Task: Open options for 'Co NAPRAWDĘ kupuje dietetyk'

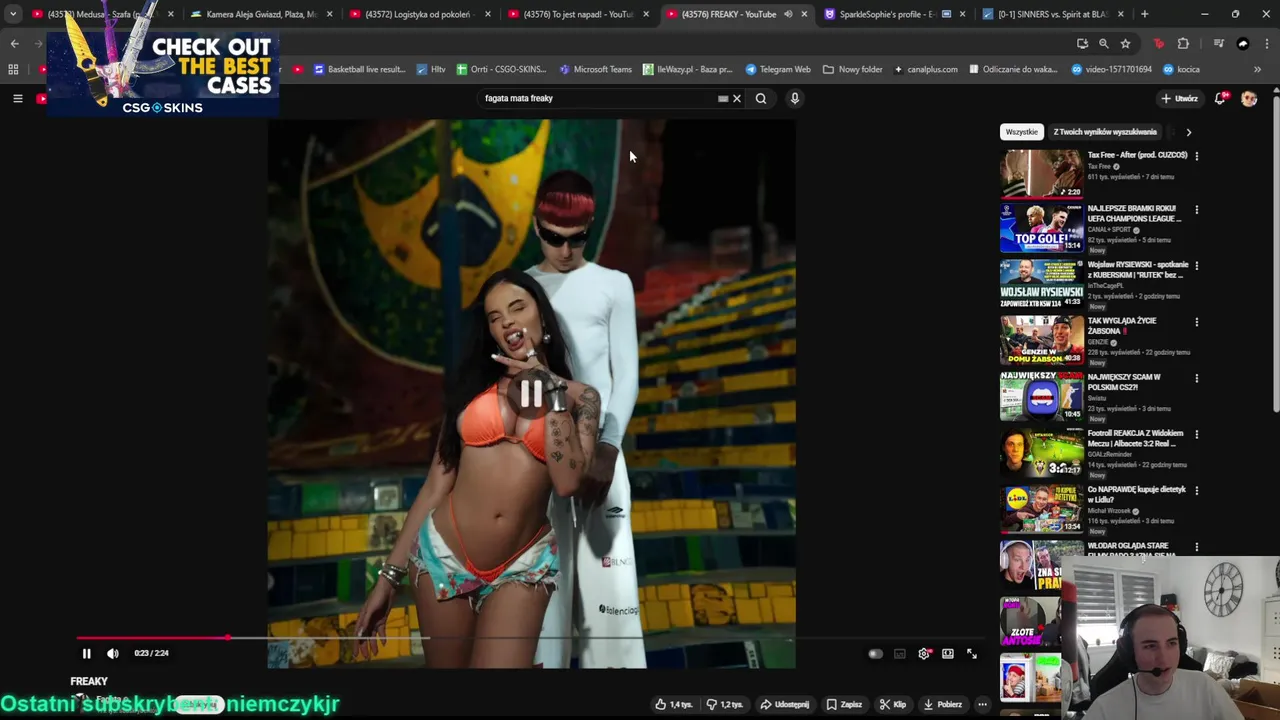Action: point(1196,490)
